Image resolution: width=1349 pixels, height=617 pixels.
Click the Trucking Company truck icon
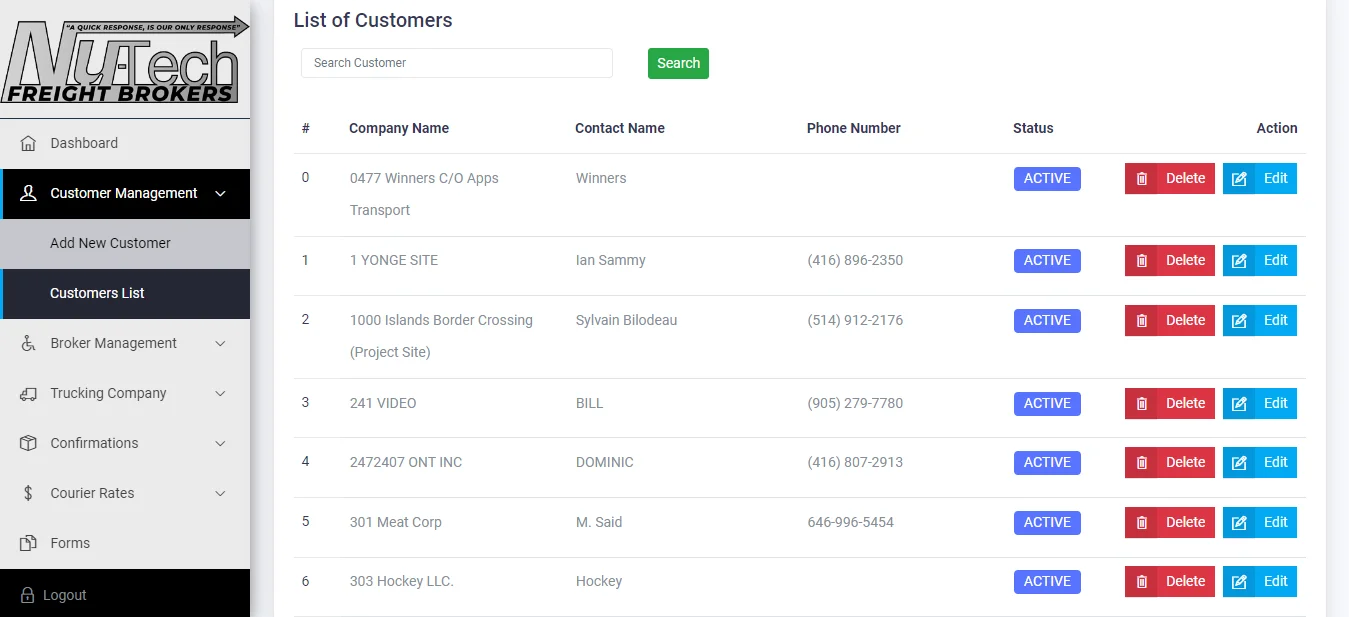[x=28, y=393]
